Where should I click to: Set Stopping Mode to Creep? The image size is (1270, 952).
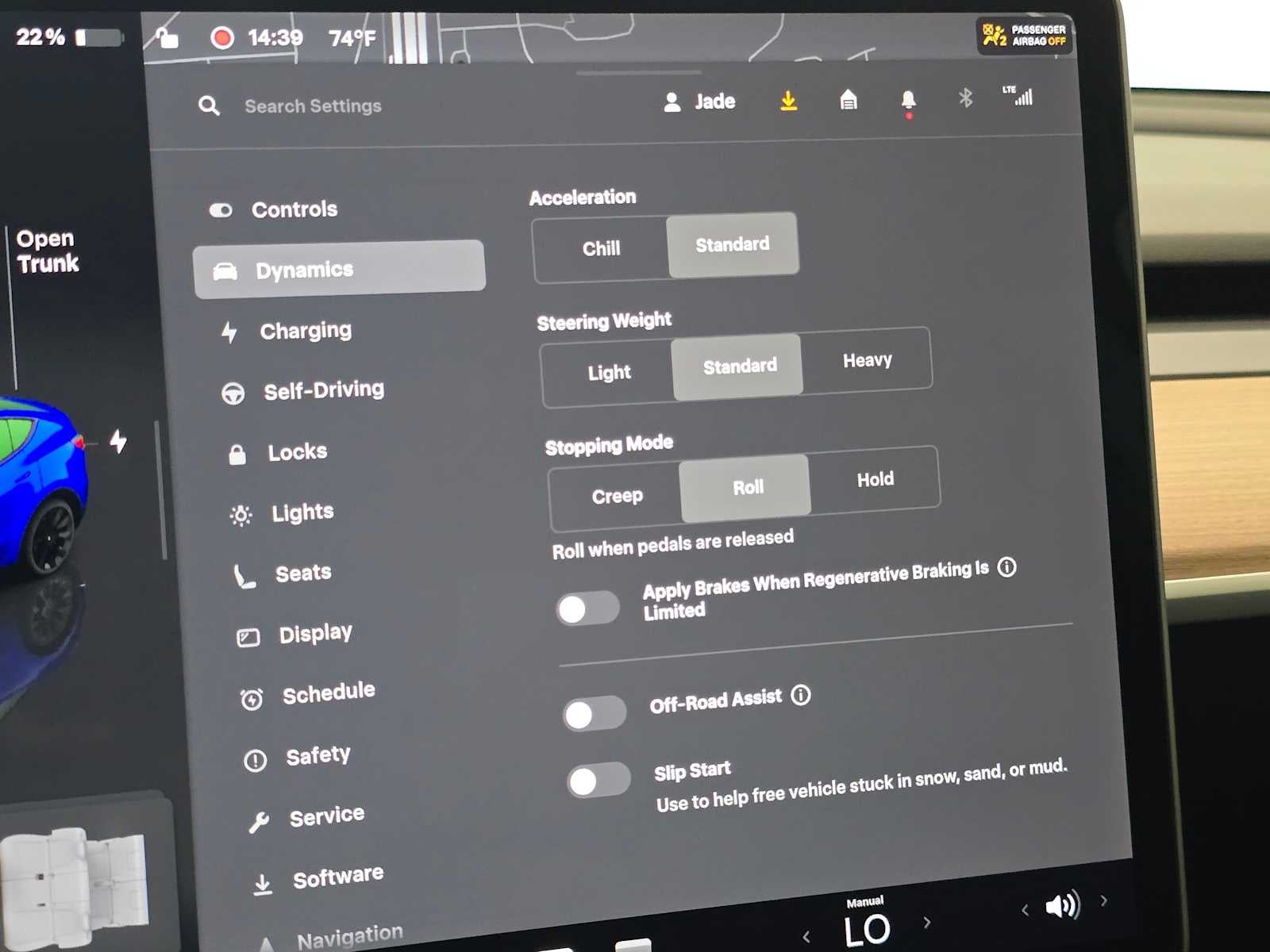[x=617, y=497]
